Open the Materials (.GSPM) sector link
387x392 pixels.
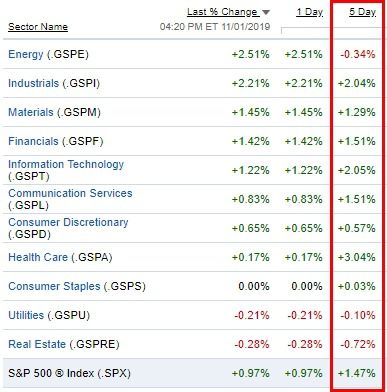coord(54,112)
